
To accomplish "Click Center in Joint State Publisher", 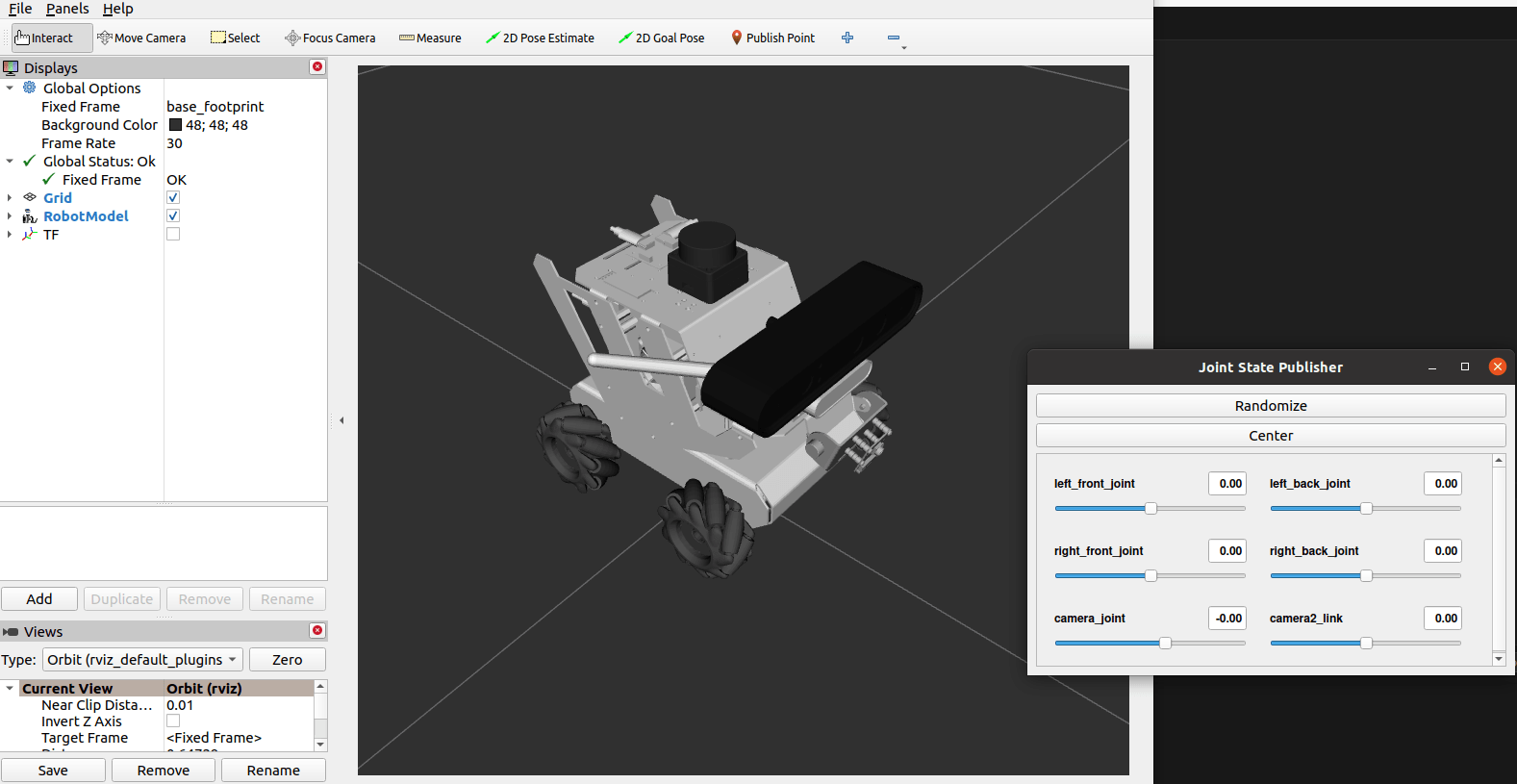I will [x=1271, y=436].
